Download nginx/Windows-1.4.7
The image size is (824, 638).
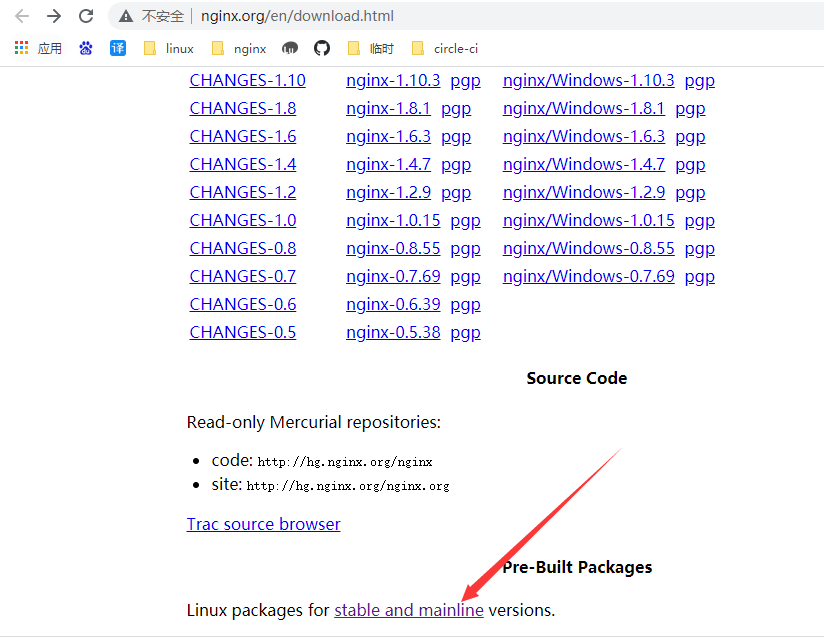click(x=584, y=164)
